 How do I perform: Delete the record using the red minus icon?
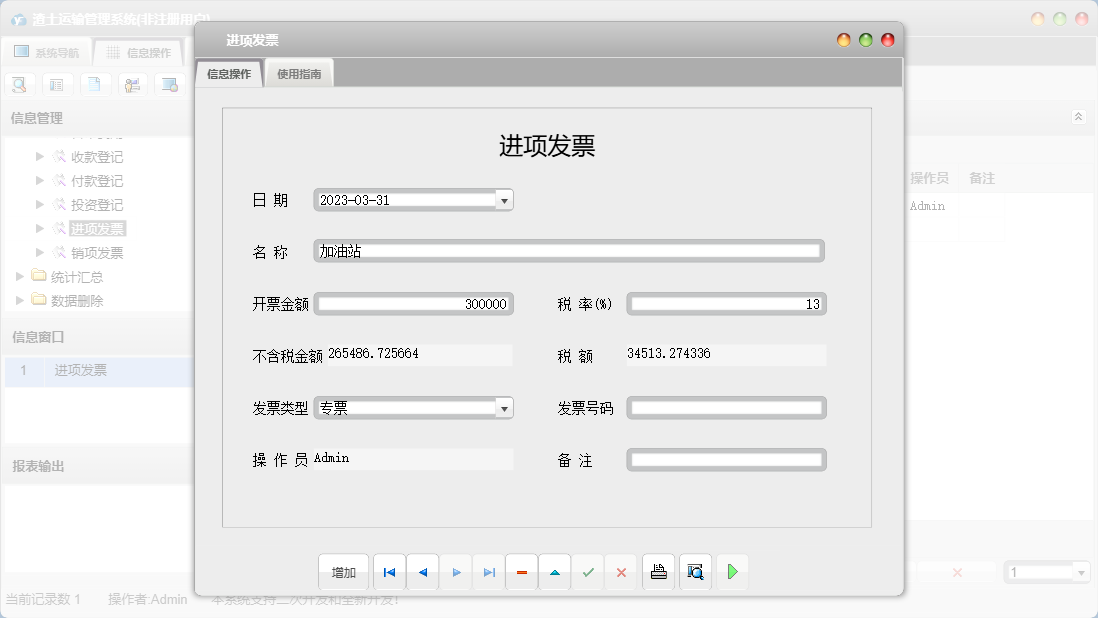(521, 571)
